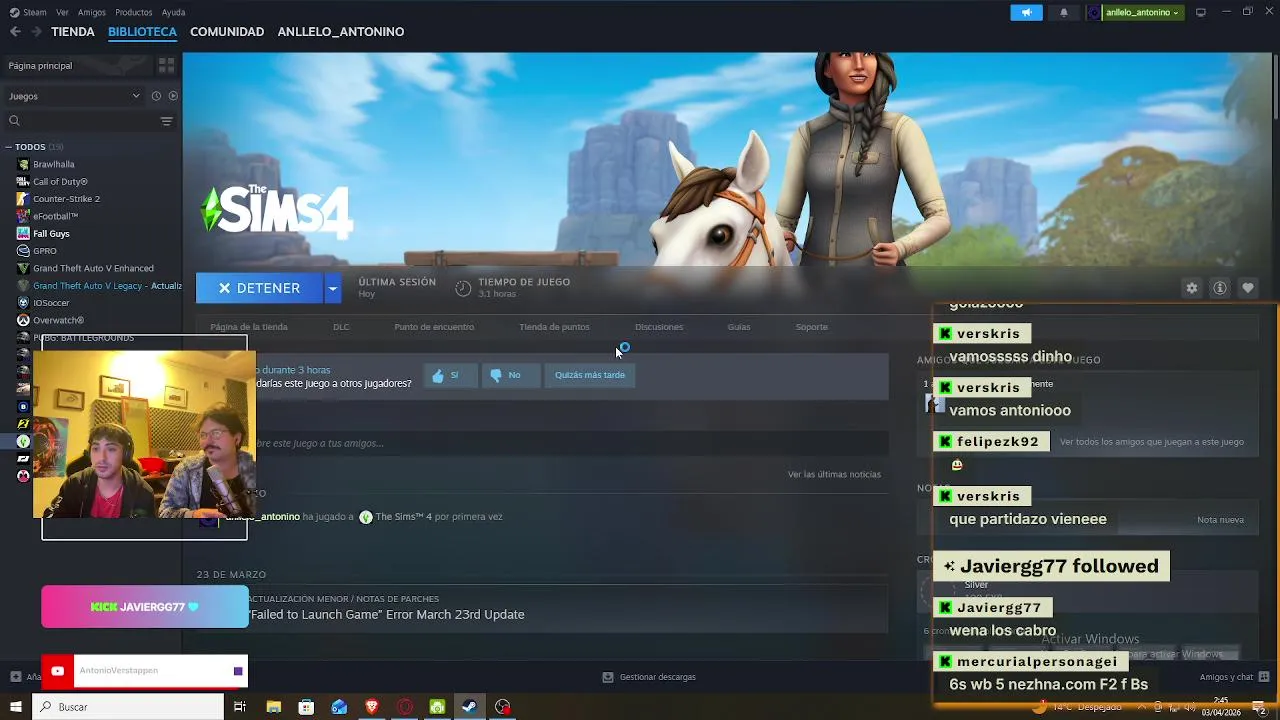Open game settings gear icon

[1191, 288]
